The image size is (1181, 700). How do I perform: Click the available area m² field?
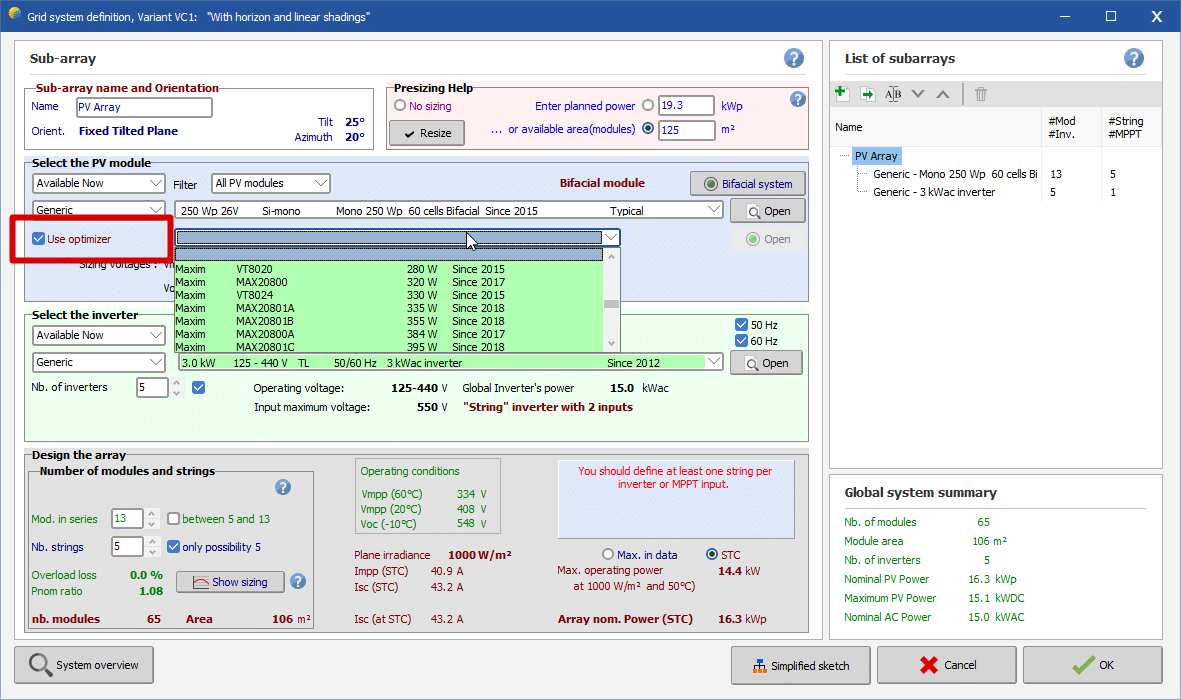[686, 130]
